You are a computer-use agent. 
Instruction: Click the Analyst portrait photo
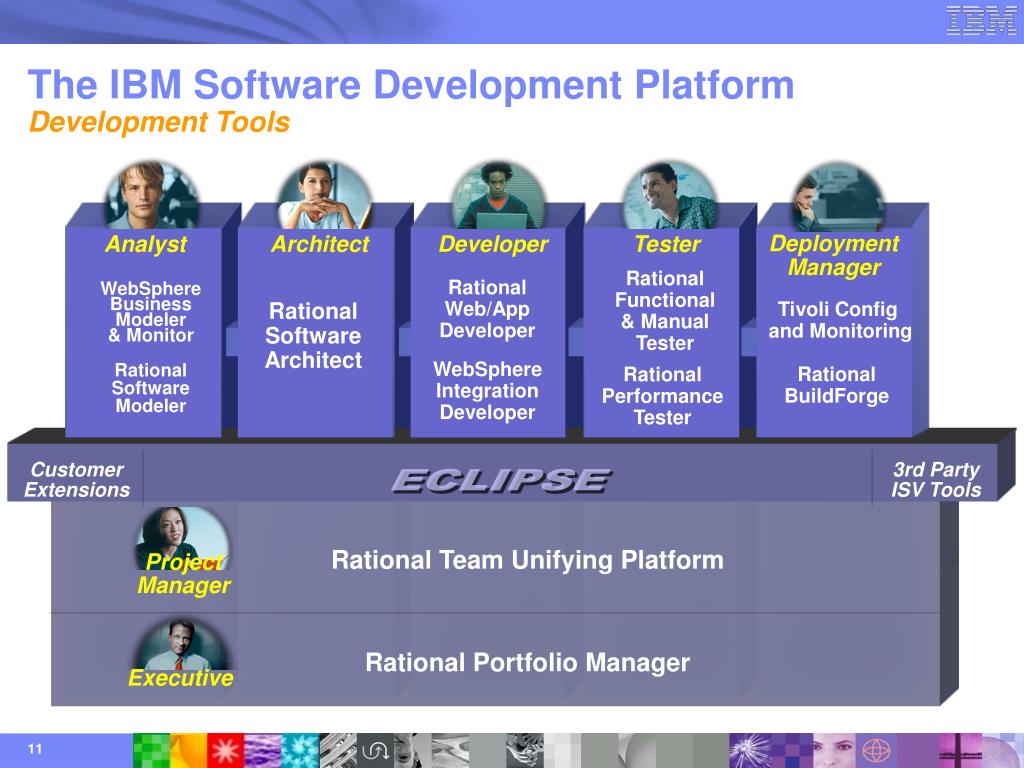coord(152,195)
